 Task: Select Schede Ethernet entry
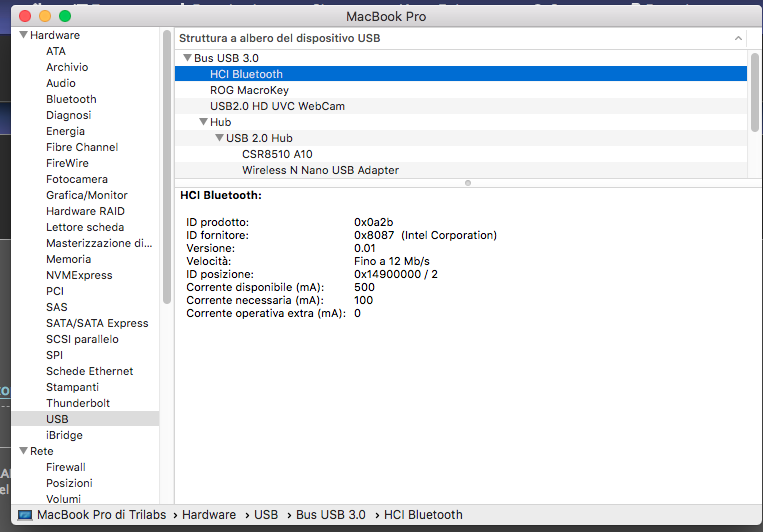point(90,371)
